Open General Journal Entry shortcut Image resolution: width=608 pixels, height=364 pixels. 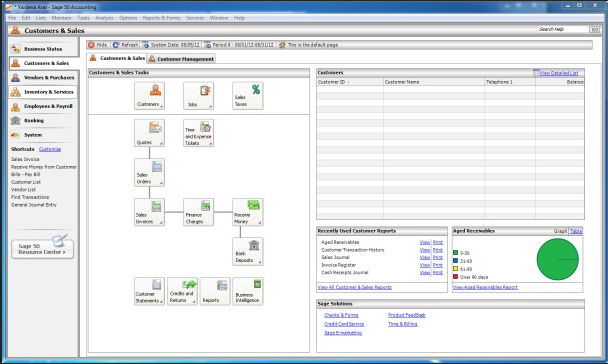[x=34, y=205]
